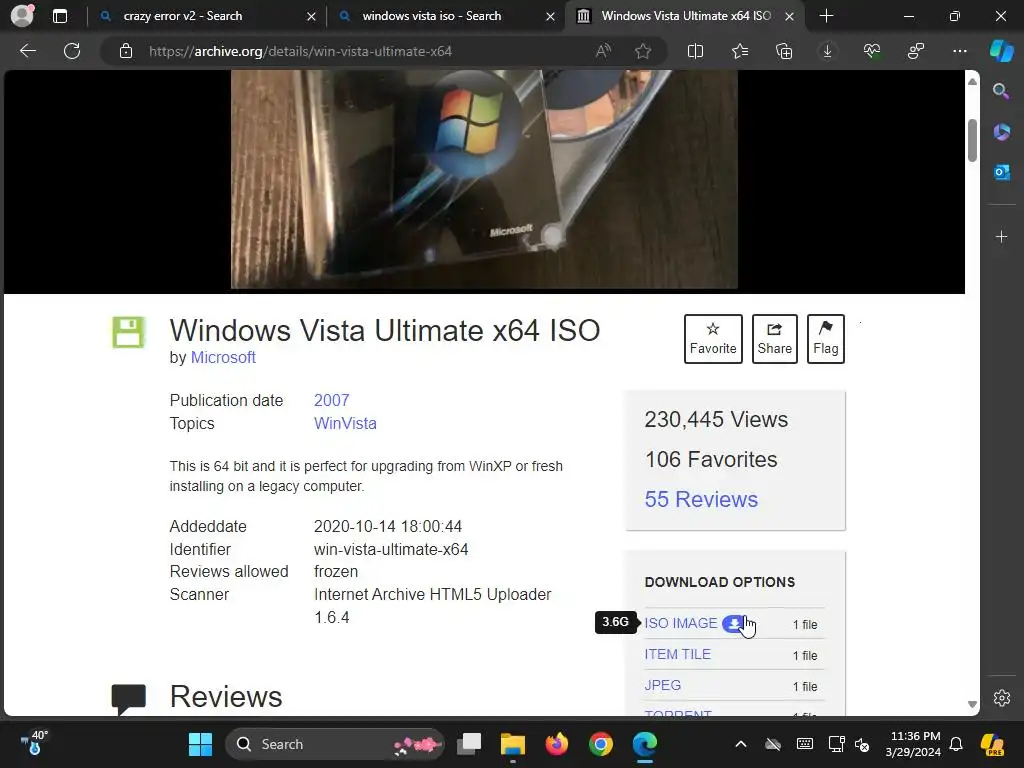This screenshot has width=1024, height=768.
Task: Click the green floppy disk software icon
Action: point(128,332)
